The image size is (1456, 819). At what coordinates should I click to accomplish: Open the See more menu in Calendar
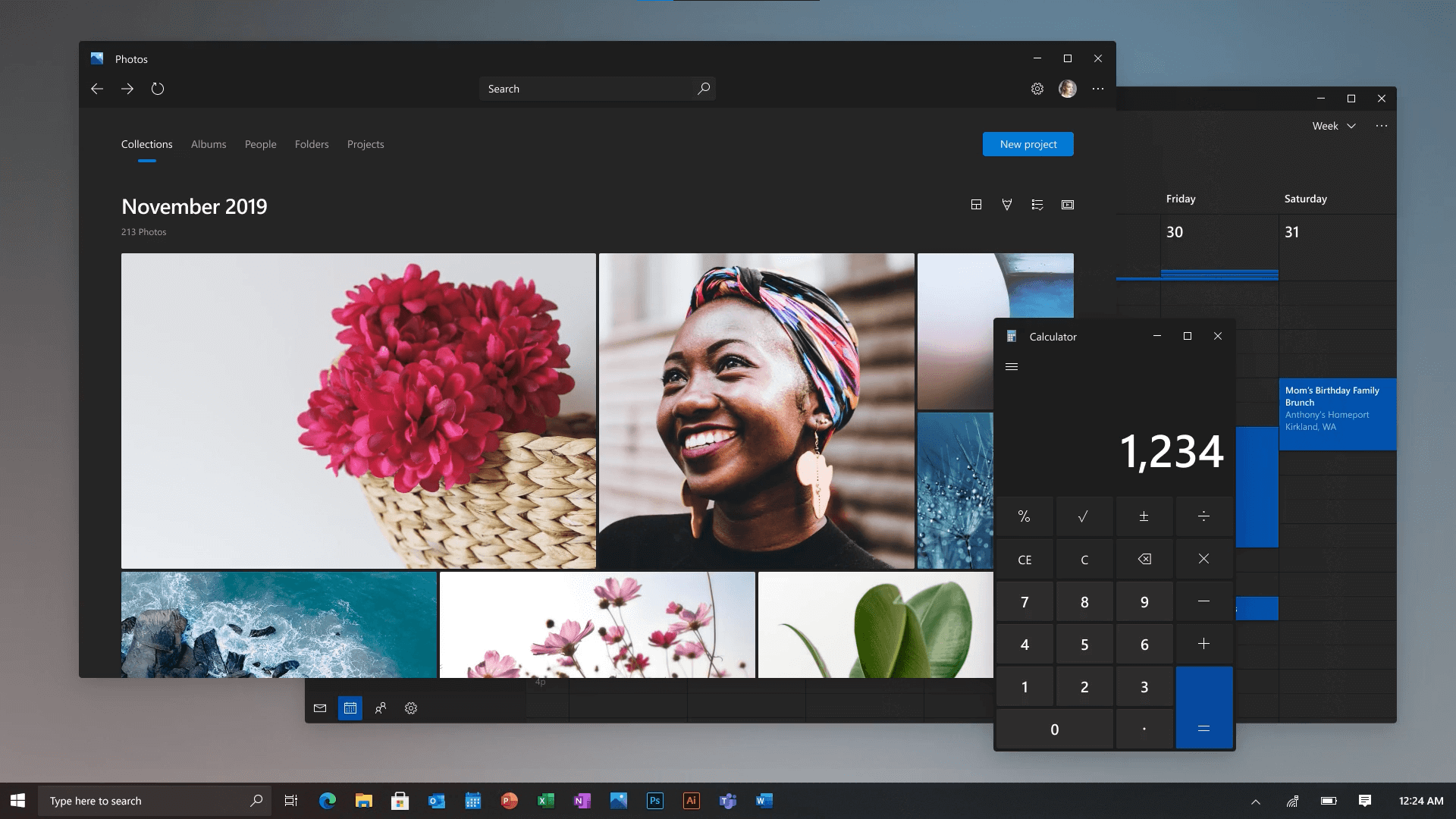(x=1382, y=126)
